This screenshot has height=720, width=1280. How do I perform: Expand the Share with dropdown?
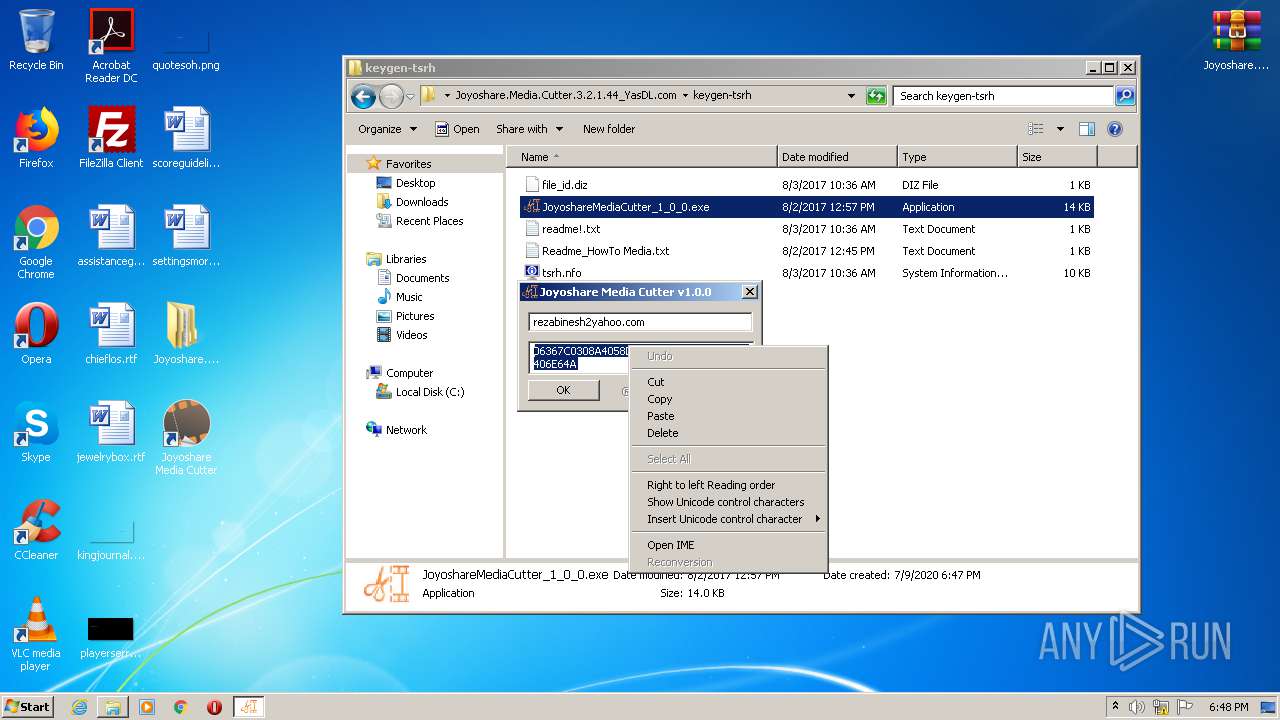pyautogui.click(x=529, y=129)
